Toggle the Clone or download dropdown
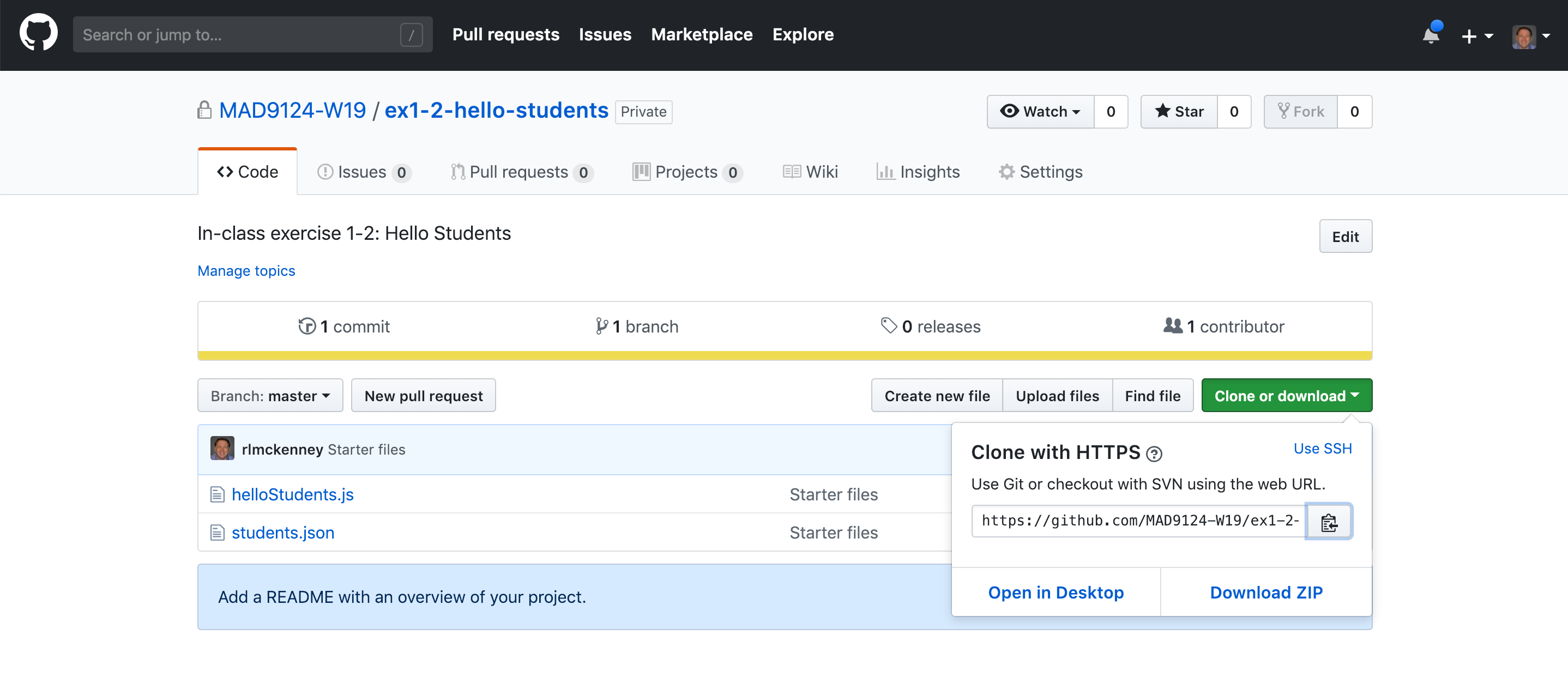Image resolution: width=1568 pixels, height=677 pixels. pos(1287,395)
